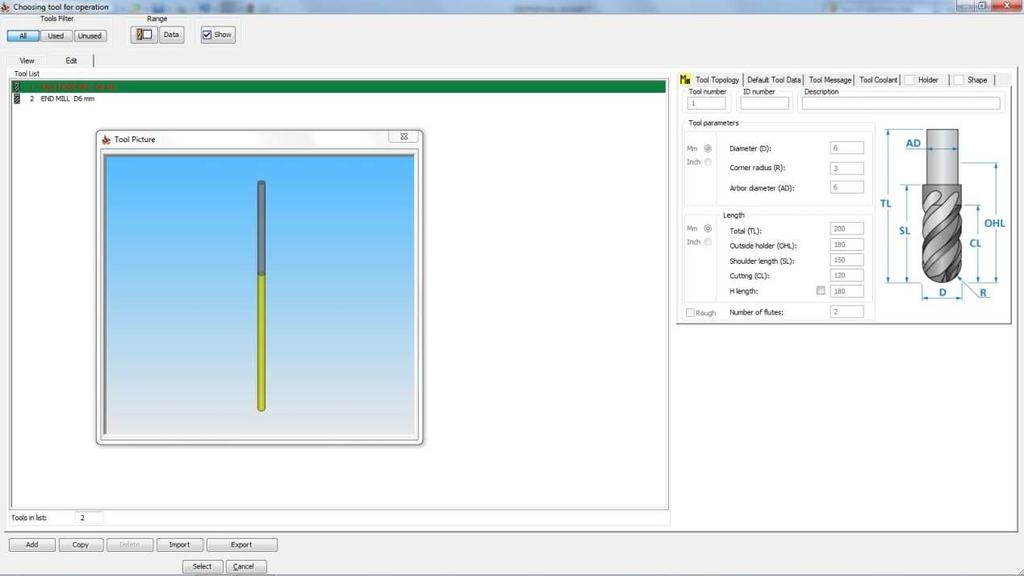Click the Add button
Screen dimensions: 1024x576
(x=32, y=545)
